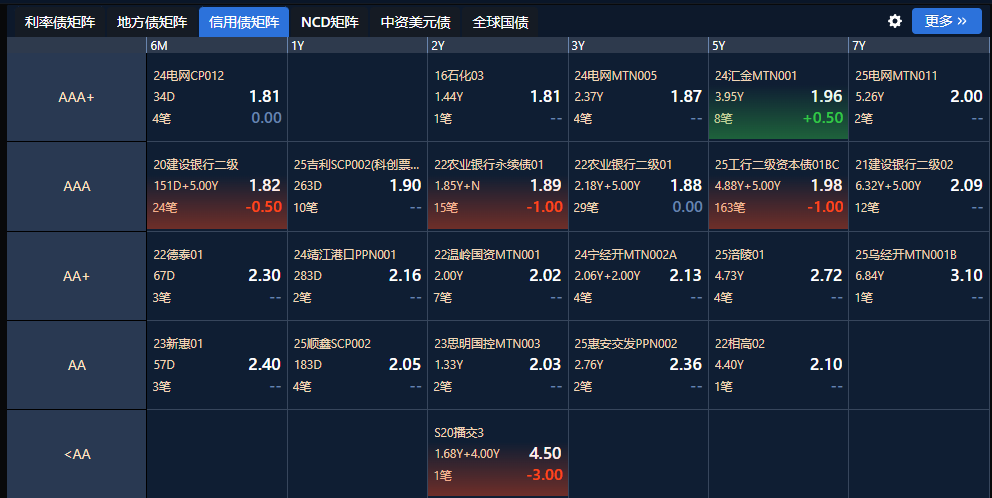Go to the 全球国债 tab
This screenshot has height=498, width=992.
[500, 22]
